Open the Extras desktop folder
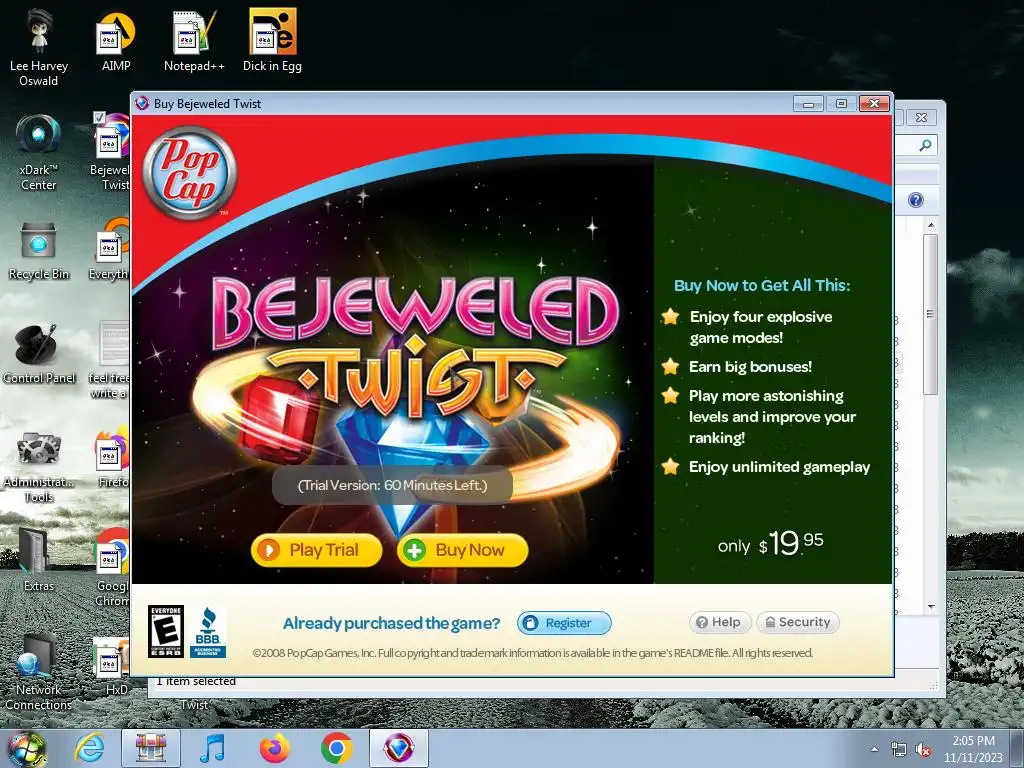The width and height of the screenshot is (1024, 768). [39, 560]
